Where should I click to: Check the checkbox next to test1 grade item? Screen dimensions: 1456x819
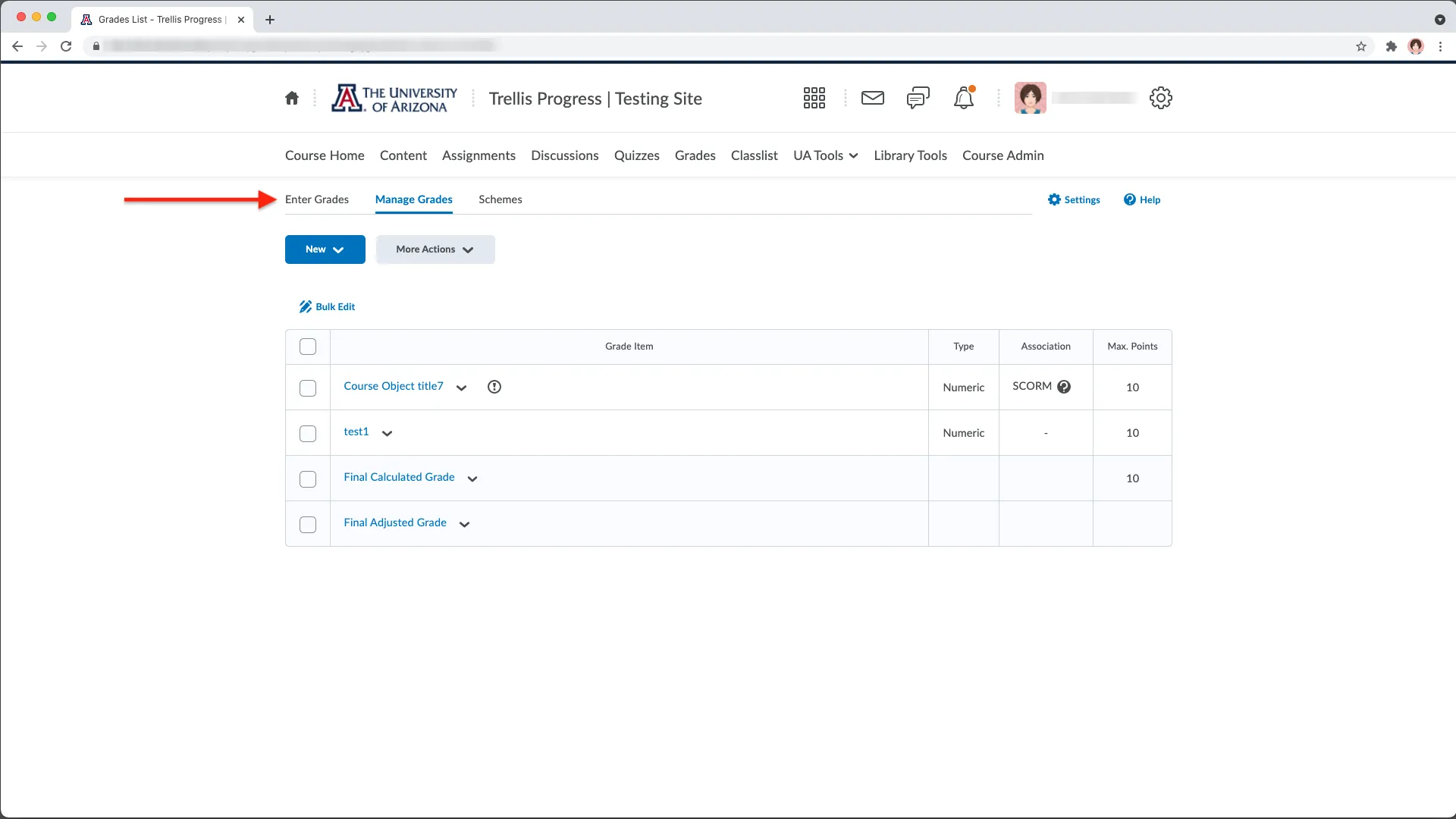point(308,433)
